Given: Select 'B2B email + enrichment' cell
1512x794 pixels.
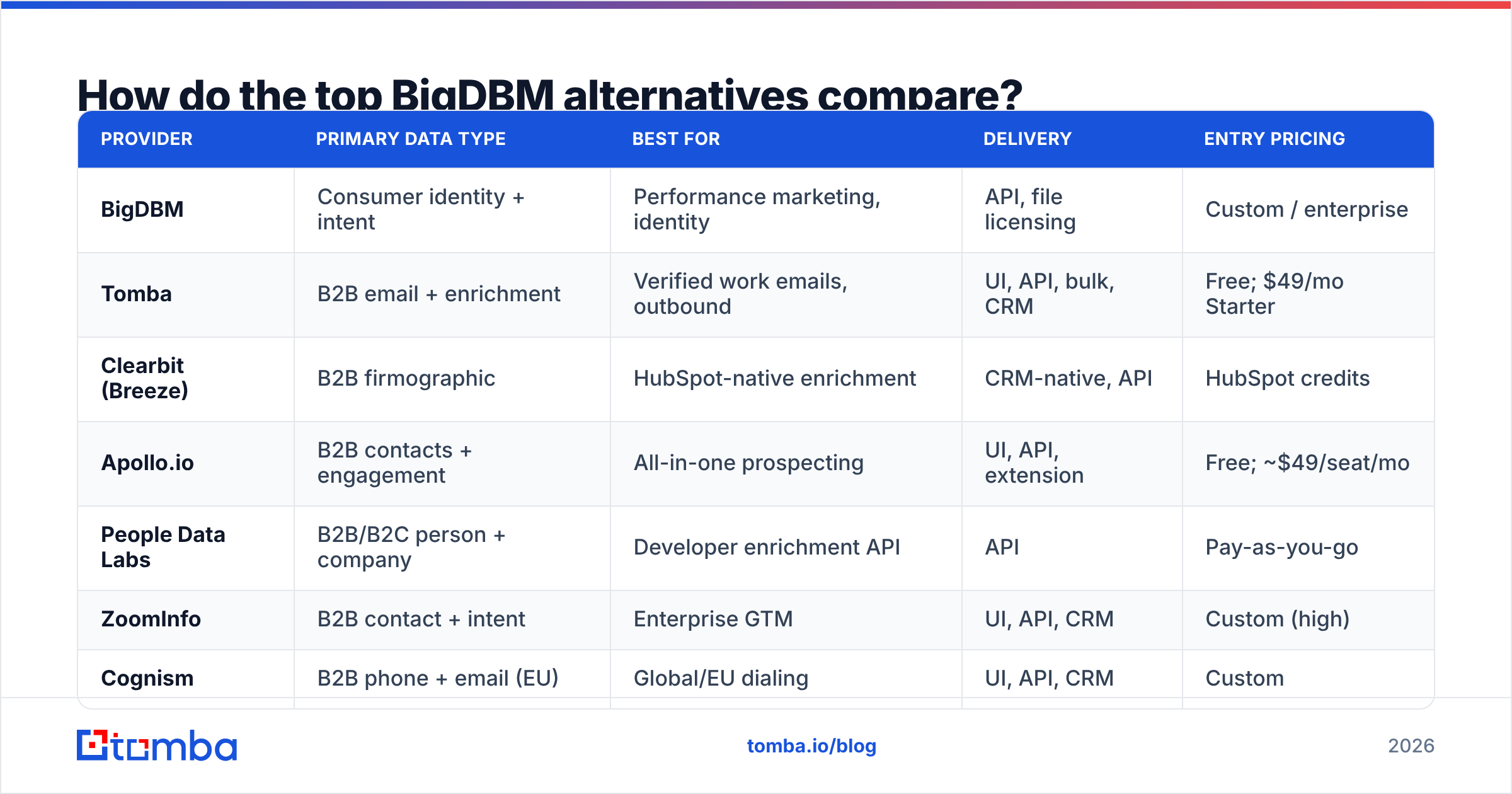Looking at the screenshot, I should tap(452, 294).
